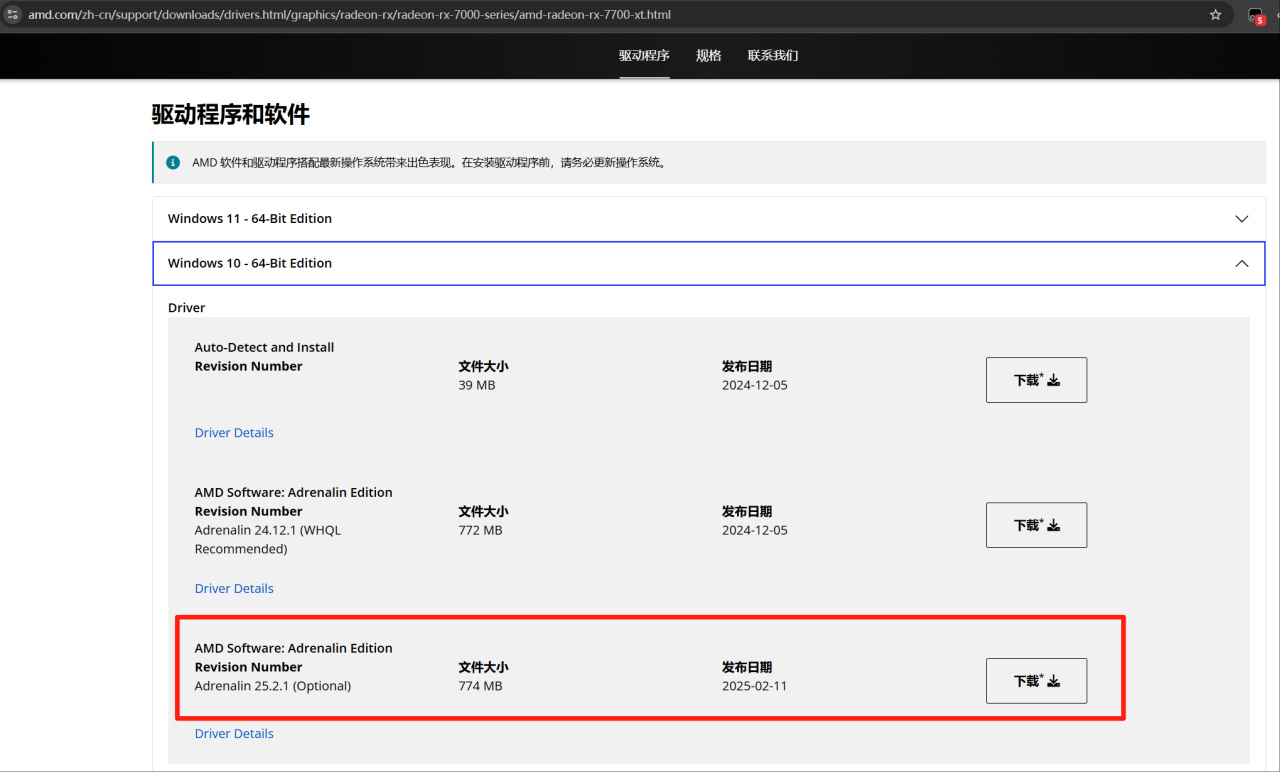Open the browser extension icon with badge 5
This screenshot has width=1280, height=772.
click(1256, 16)
